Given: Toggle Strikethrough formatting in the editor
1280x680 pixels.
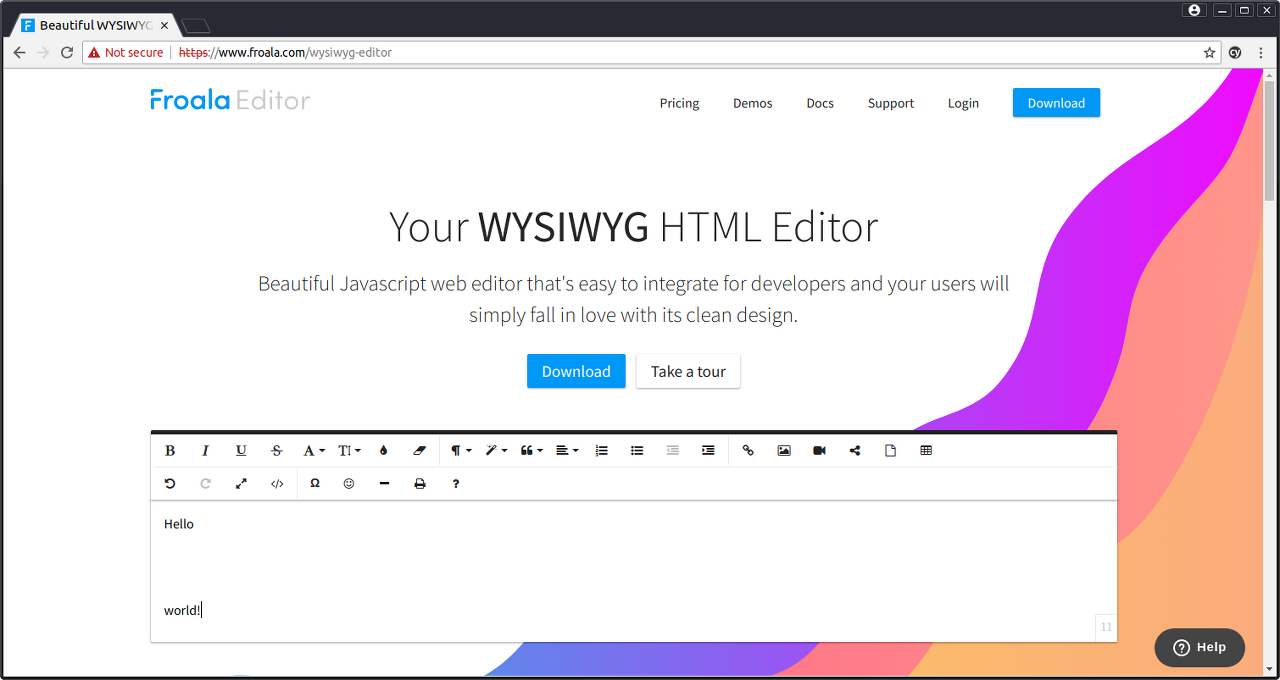Looking at the screenshot, I should coord(277,451).
